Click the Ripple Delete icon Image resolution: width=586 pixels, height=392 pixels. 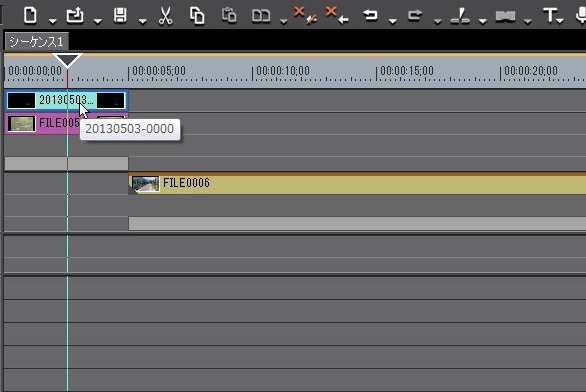pyautogui.click(x=337, y=15)
